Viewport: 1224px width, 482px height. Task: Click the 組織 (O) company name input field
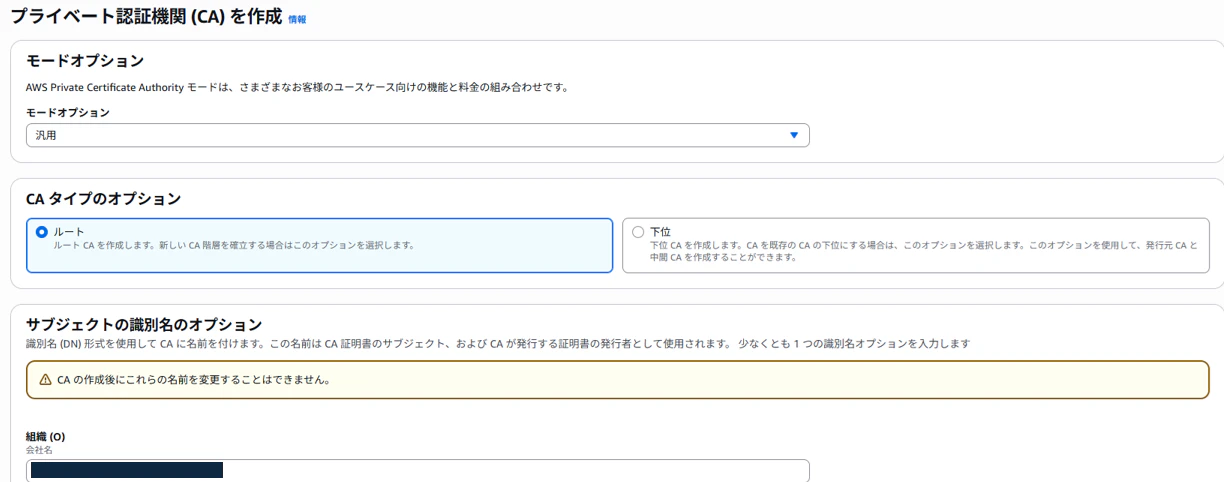point(417,471)
